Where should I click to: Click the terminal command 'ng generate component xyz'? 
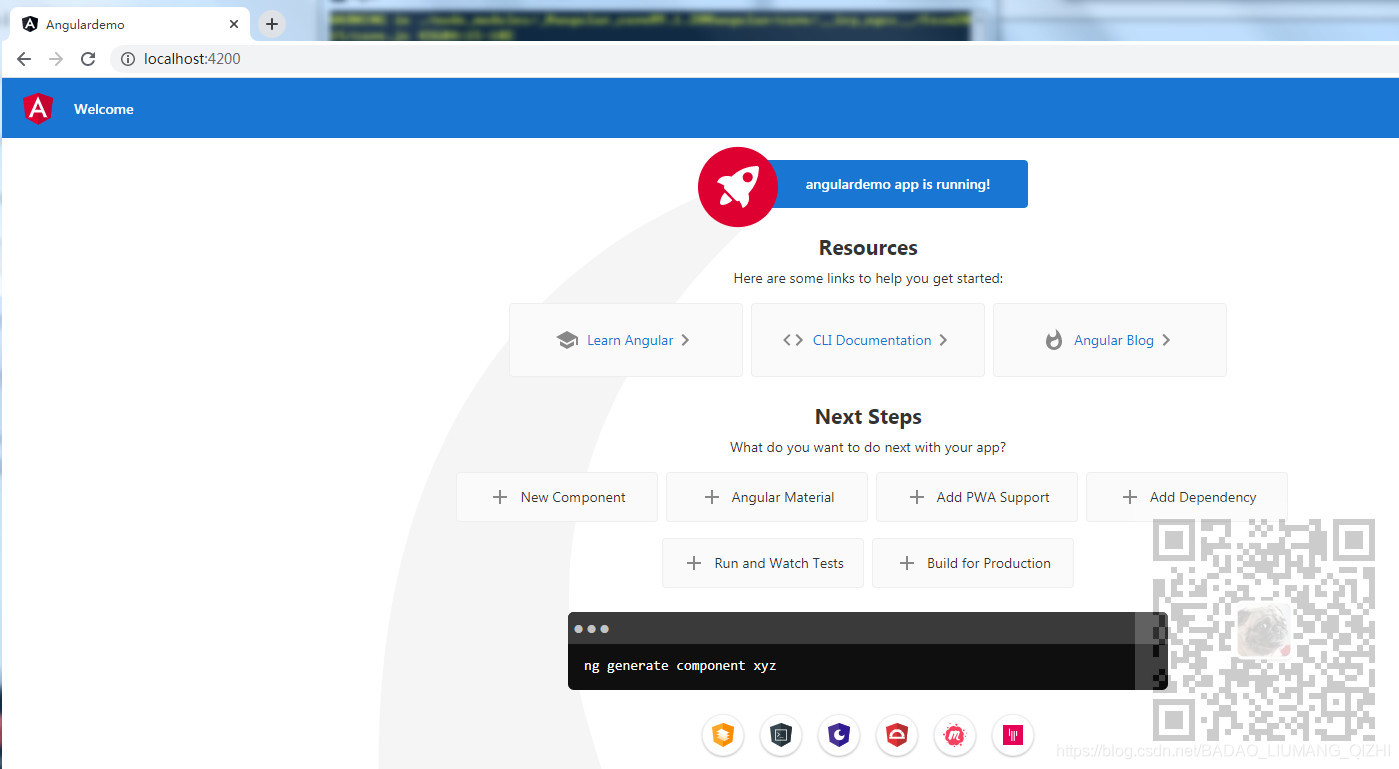680,666
